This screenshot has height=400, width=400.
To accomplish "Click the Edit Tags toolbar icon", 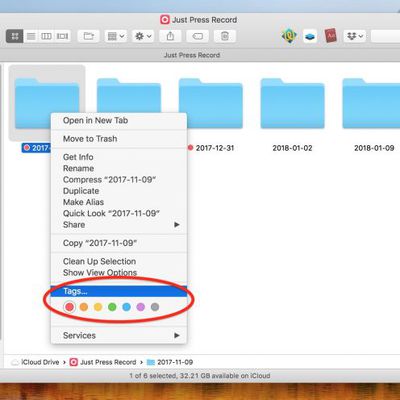I will click(x=198, y=36).
